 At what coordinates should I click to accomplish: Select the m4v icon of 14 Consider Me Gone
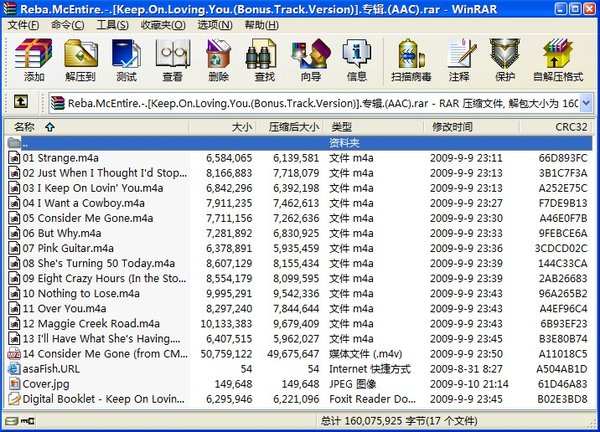14,354
